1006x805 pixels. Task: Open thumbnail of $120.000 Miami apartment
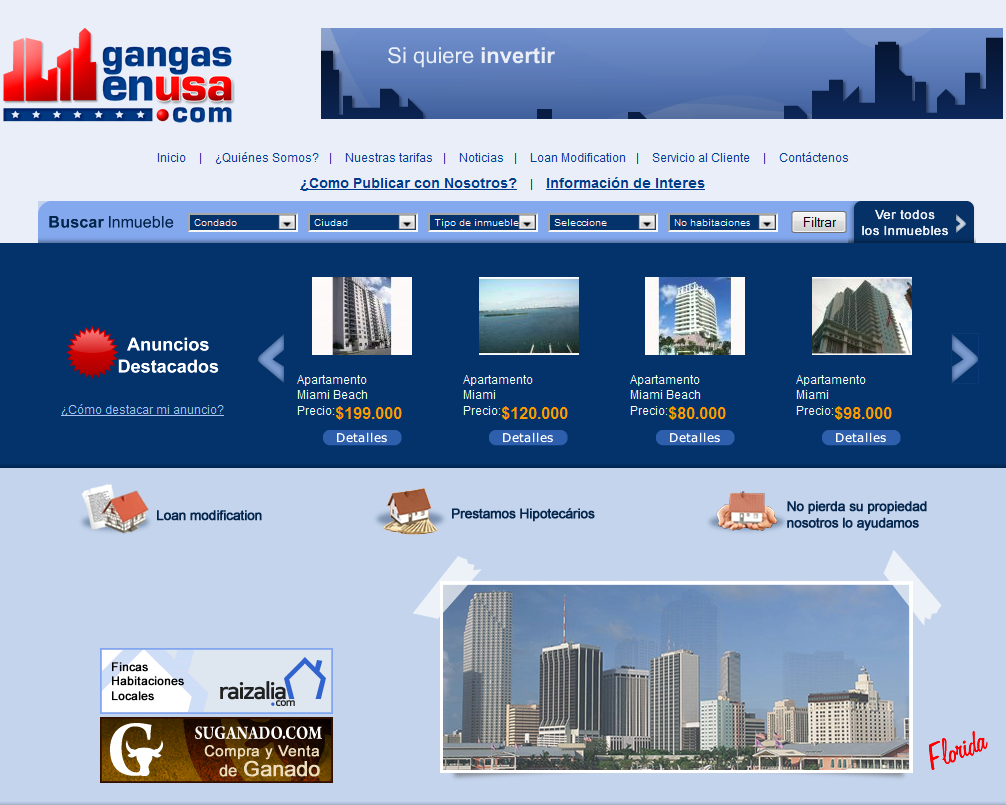[529, 316]
